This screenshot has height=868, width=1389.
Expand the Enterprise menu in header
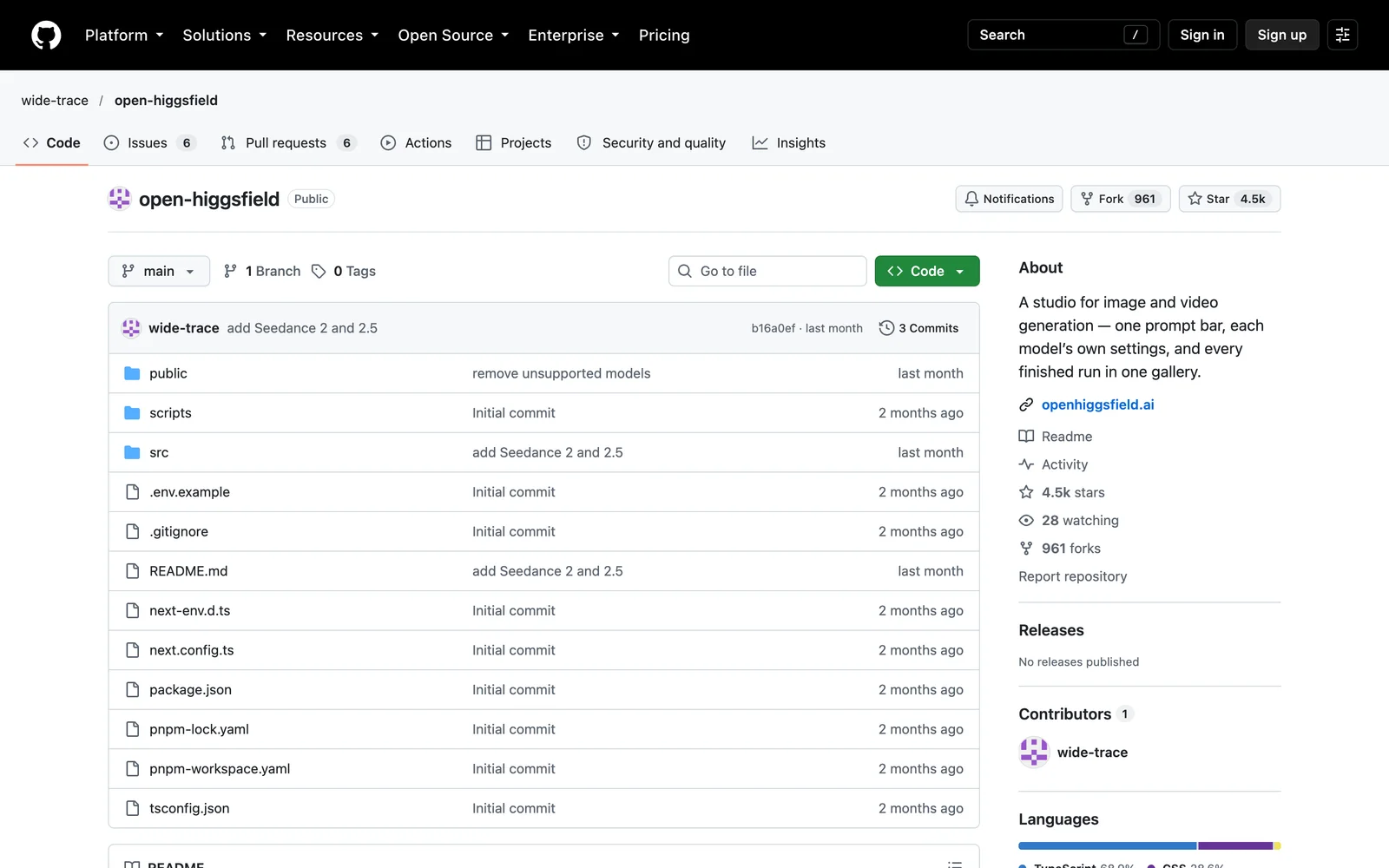[574, 35]
